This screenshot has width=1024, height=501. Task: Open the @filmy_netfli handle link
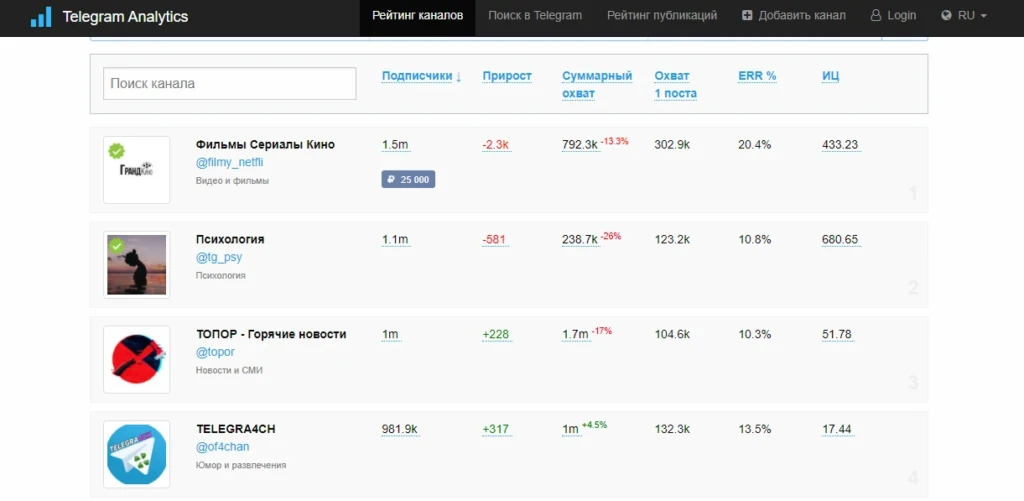pos(229,163)
